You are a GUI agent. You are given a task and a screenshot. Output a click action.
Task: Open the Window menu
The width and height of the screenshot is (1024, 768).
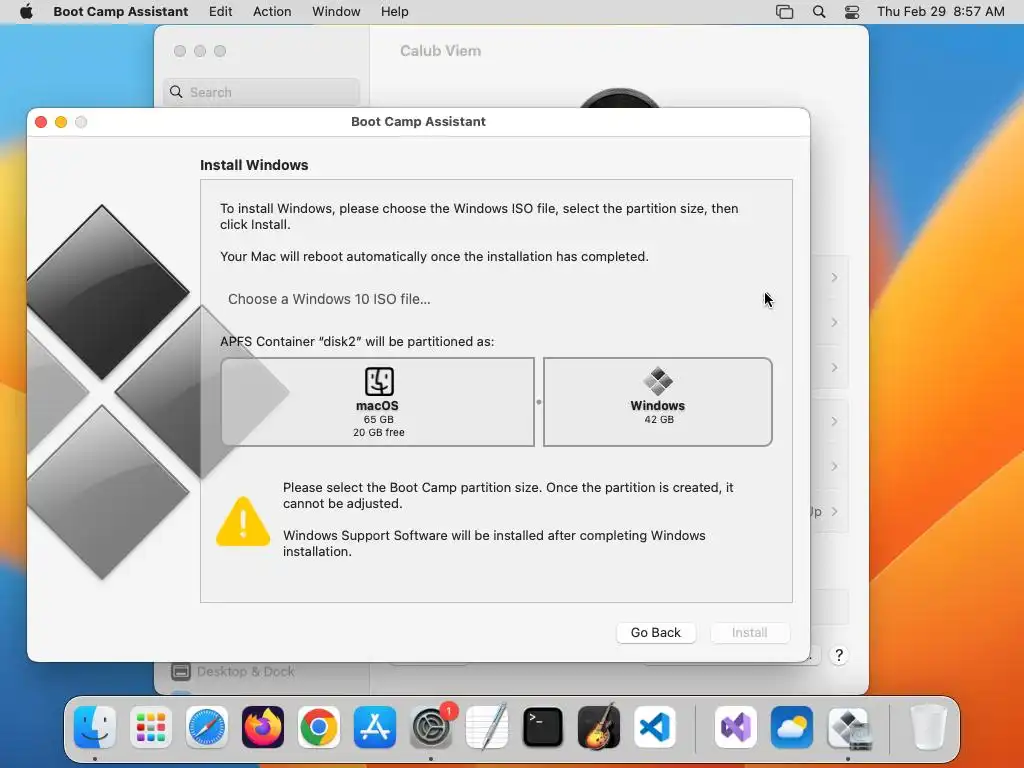[x=336, y=11]
